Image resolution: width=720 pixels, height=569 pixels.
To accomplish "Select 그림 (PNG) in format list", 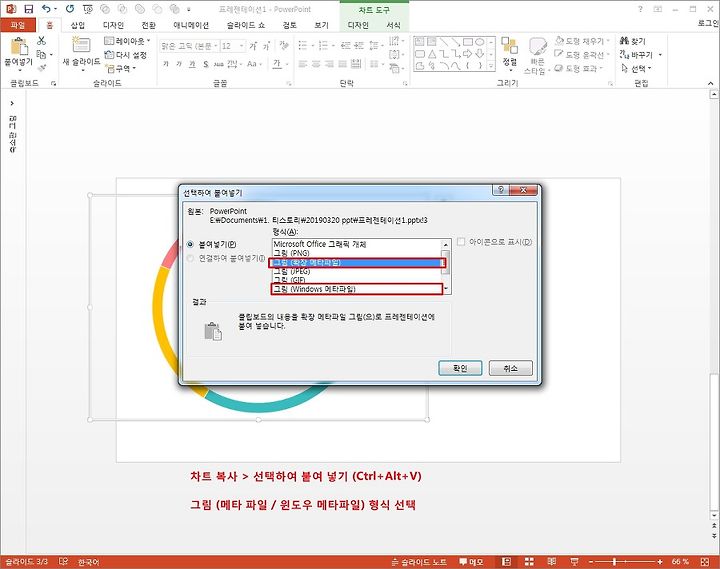I will 357,253.
